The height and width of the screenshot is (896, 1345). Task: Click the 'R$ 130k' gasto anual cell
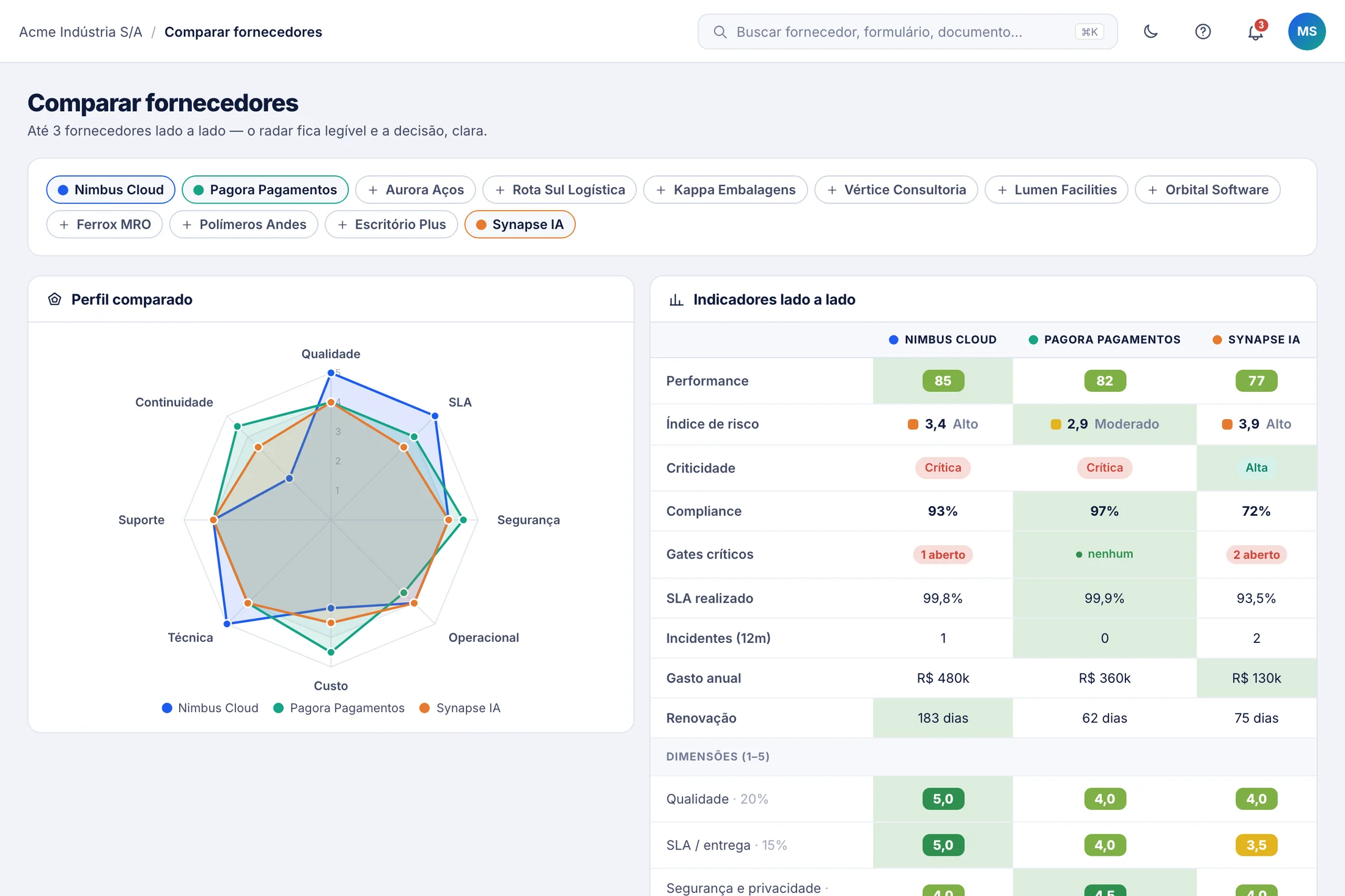(1256, 678)
